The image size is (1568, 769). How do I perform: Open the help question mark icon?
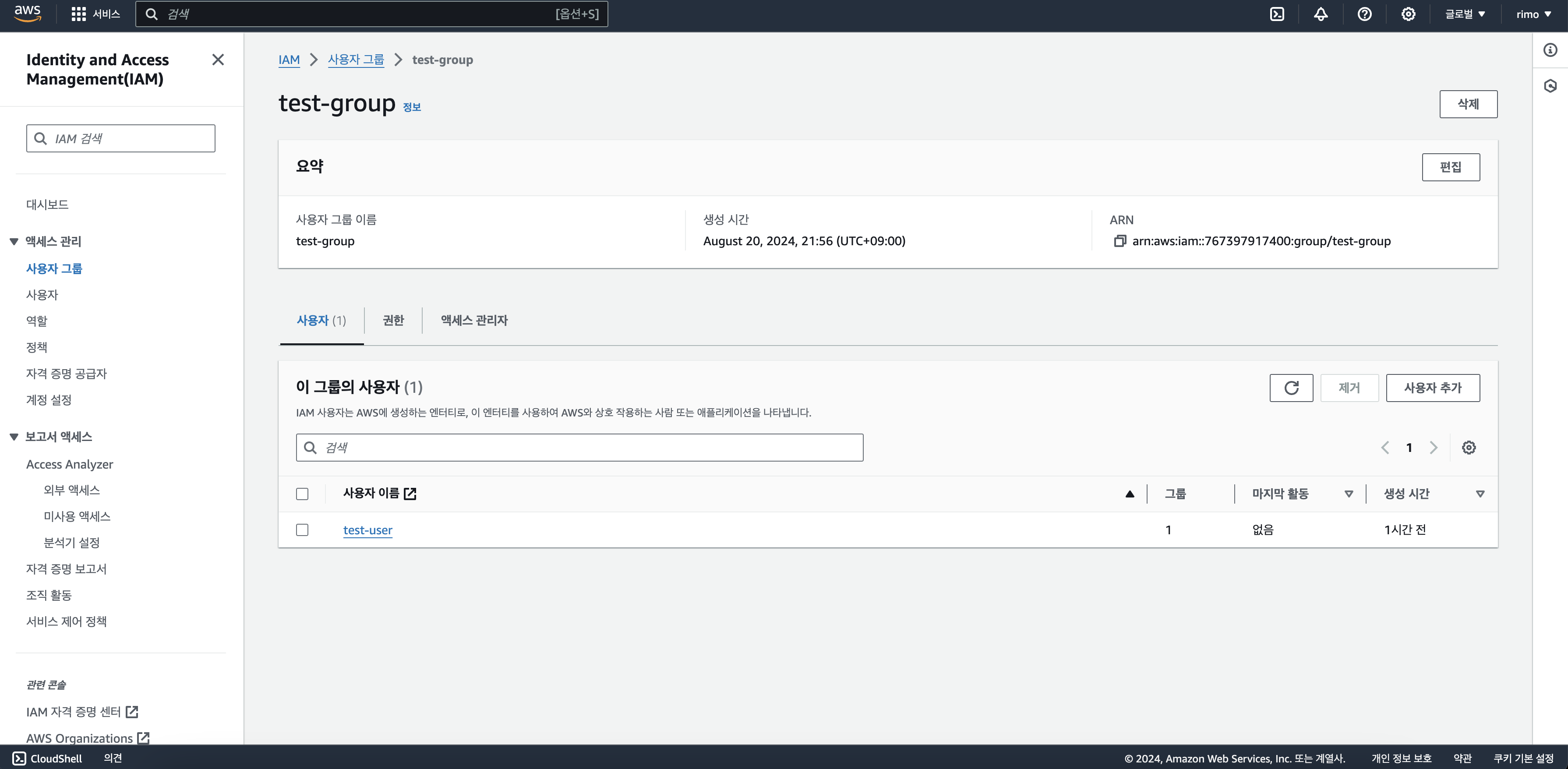(x=1364, y=14)
